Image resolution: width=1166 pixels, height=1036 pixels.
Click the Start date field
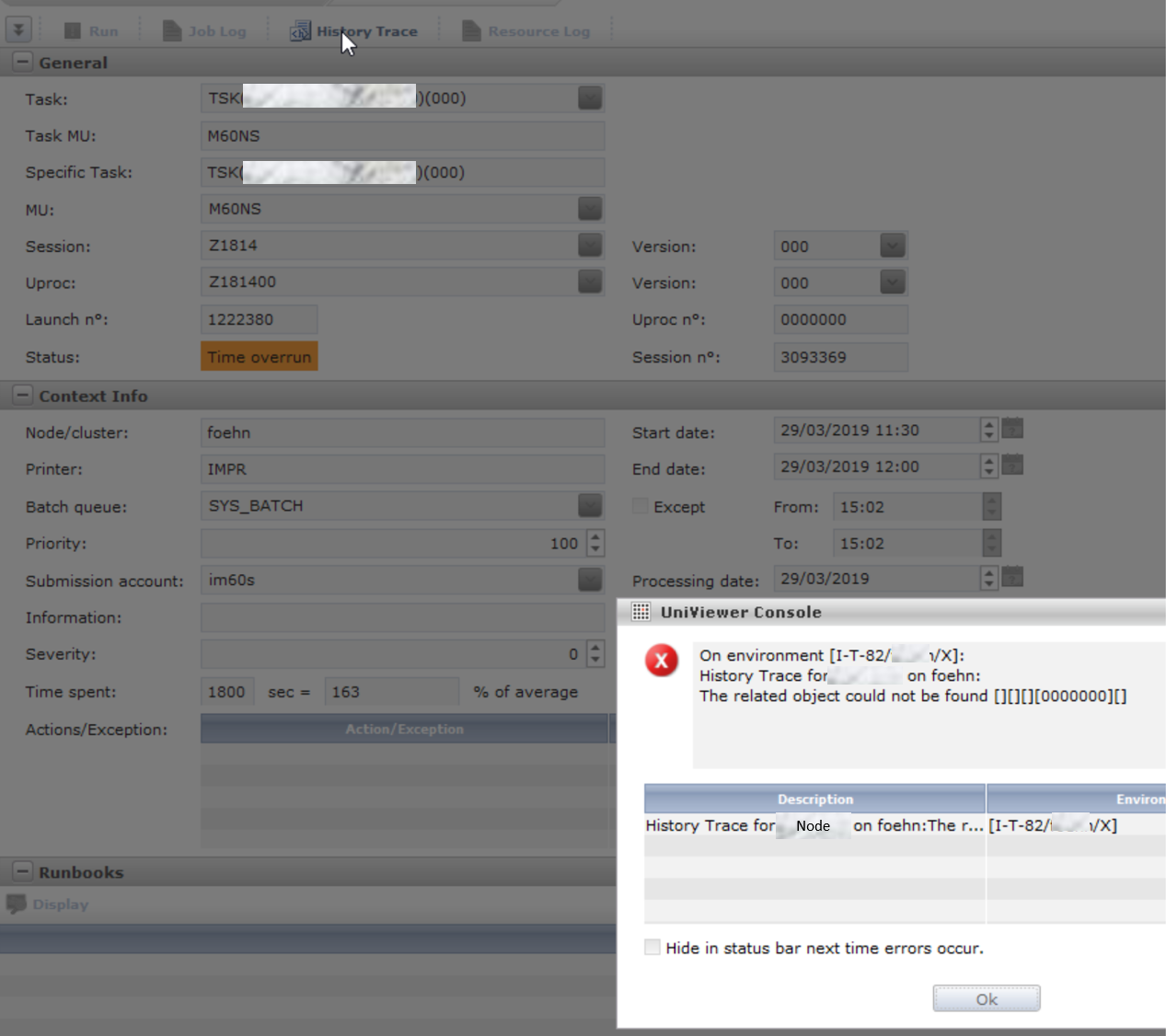[876, 430]
